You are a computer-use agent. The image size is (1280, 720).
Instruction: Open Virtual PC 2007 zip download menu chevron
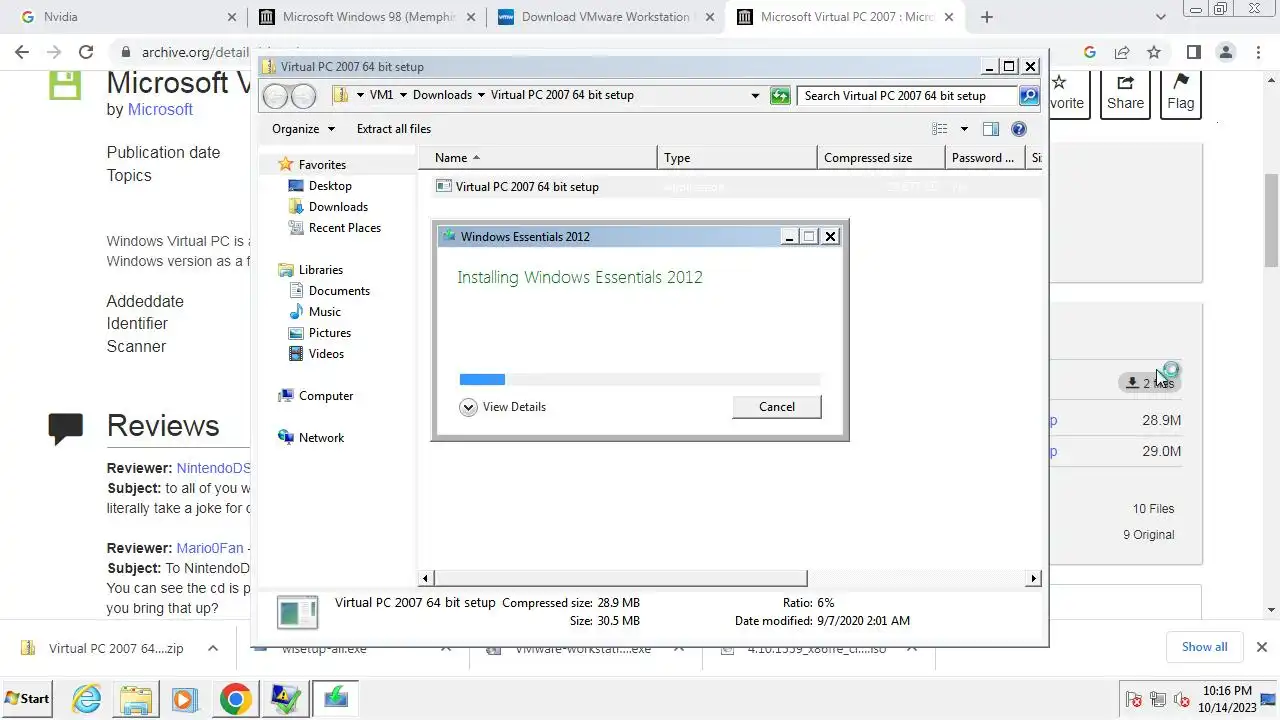213,648
